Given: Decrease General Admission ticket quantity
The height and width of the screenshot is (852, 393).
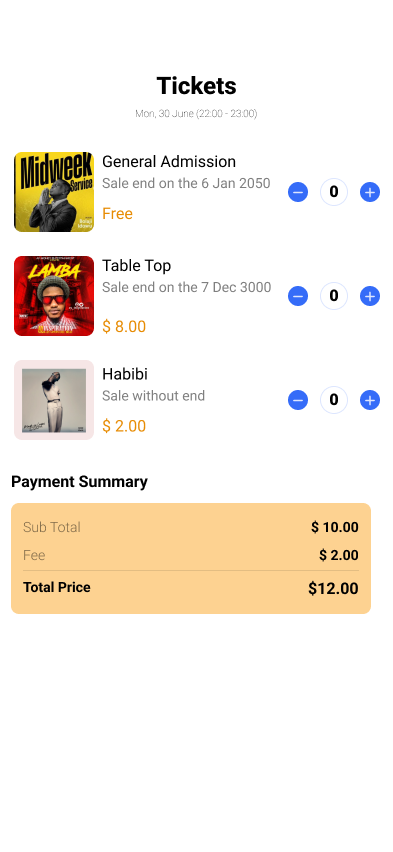Looking at the screenshot, I should (298, 192).
